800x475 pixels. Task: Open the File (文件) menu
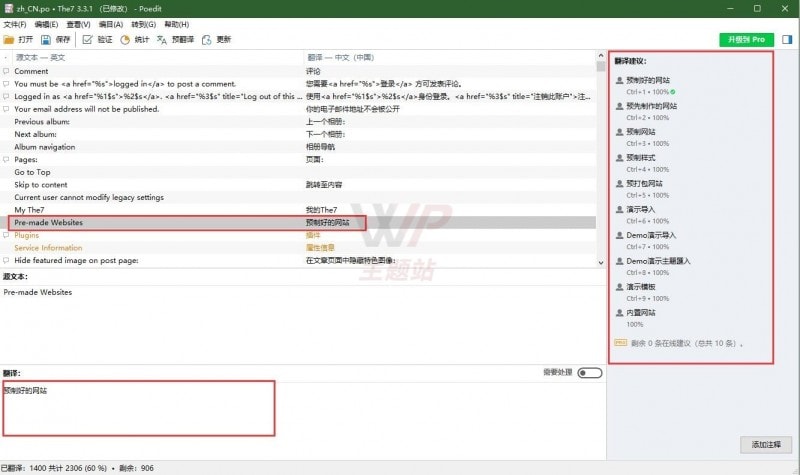pyautogui.click(x=14, y=24)
